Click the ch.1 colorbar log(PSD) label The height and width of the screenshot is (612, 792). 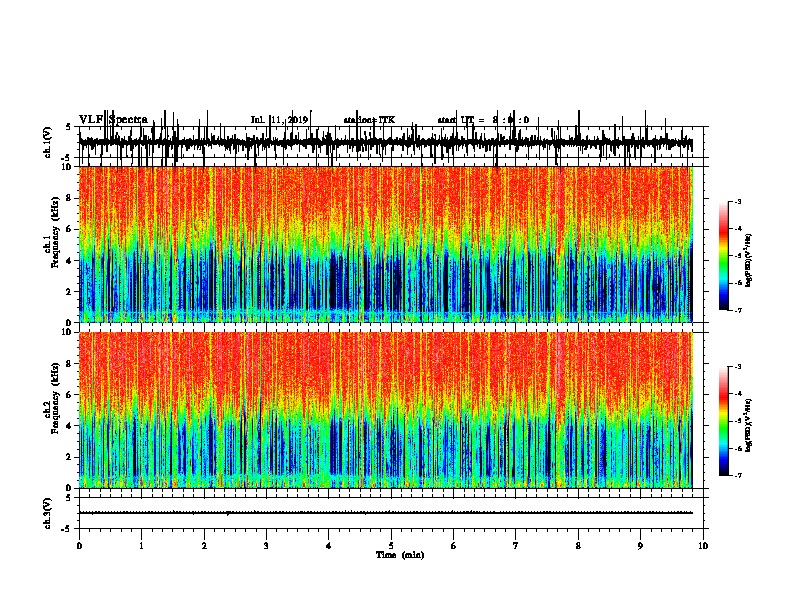coord(749,260)
